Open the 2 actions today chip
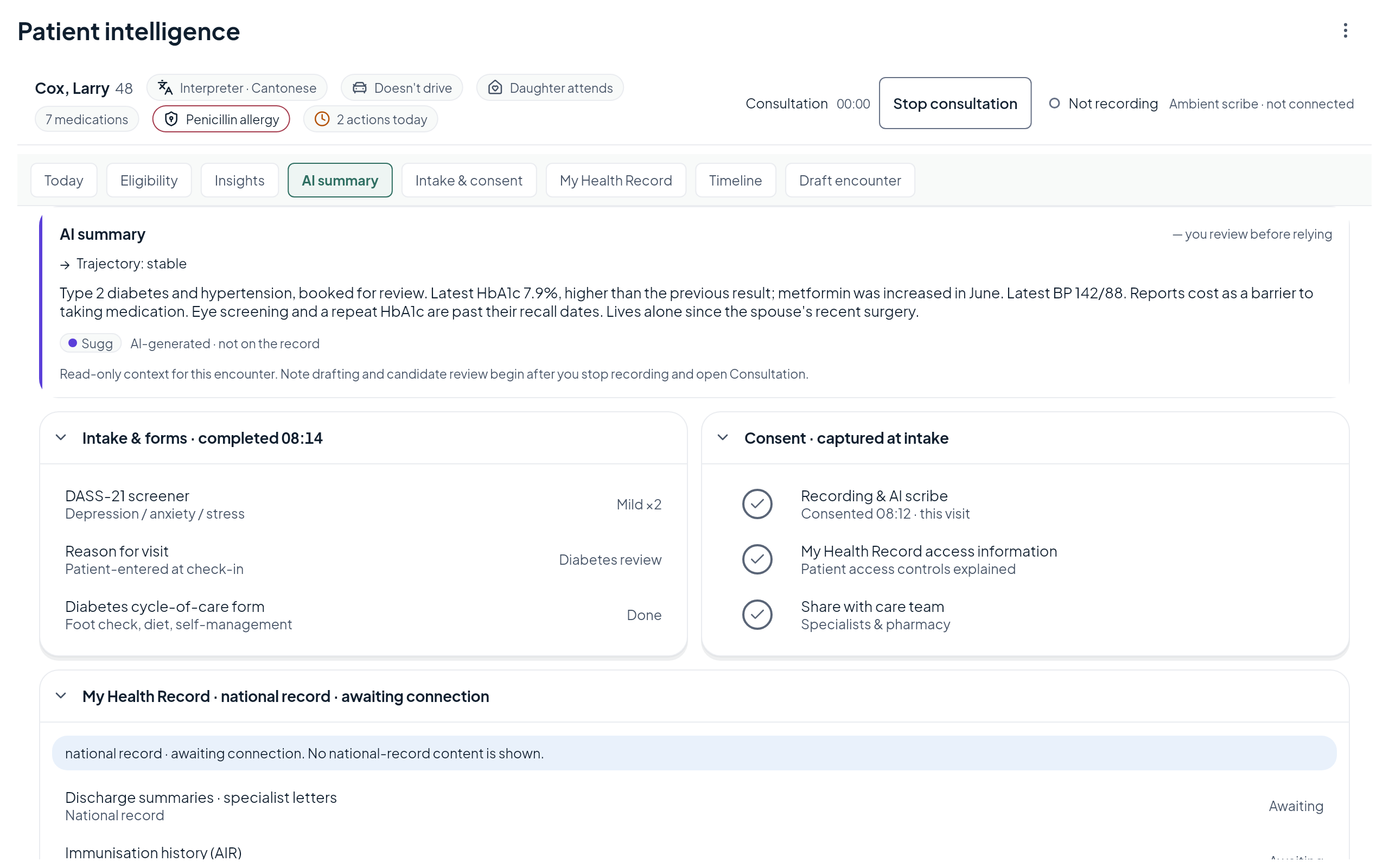 (x=370, y=119)
